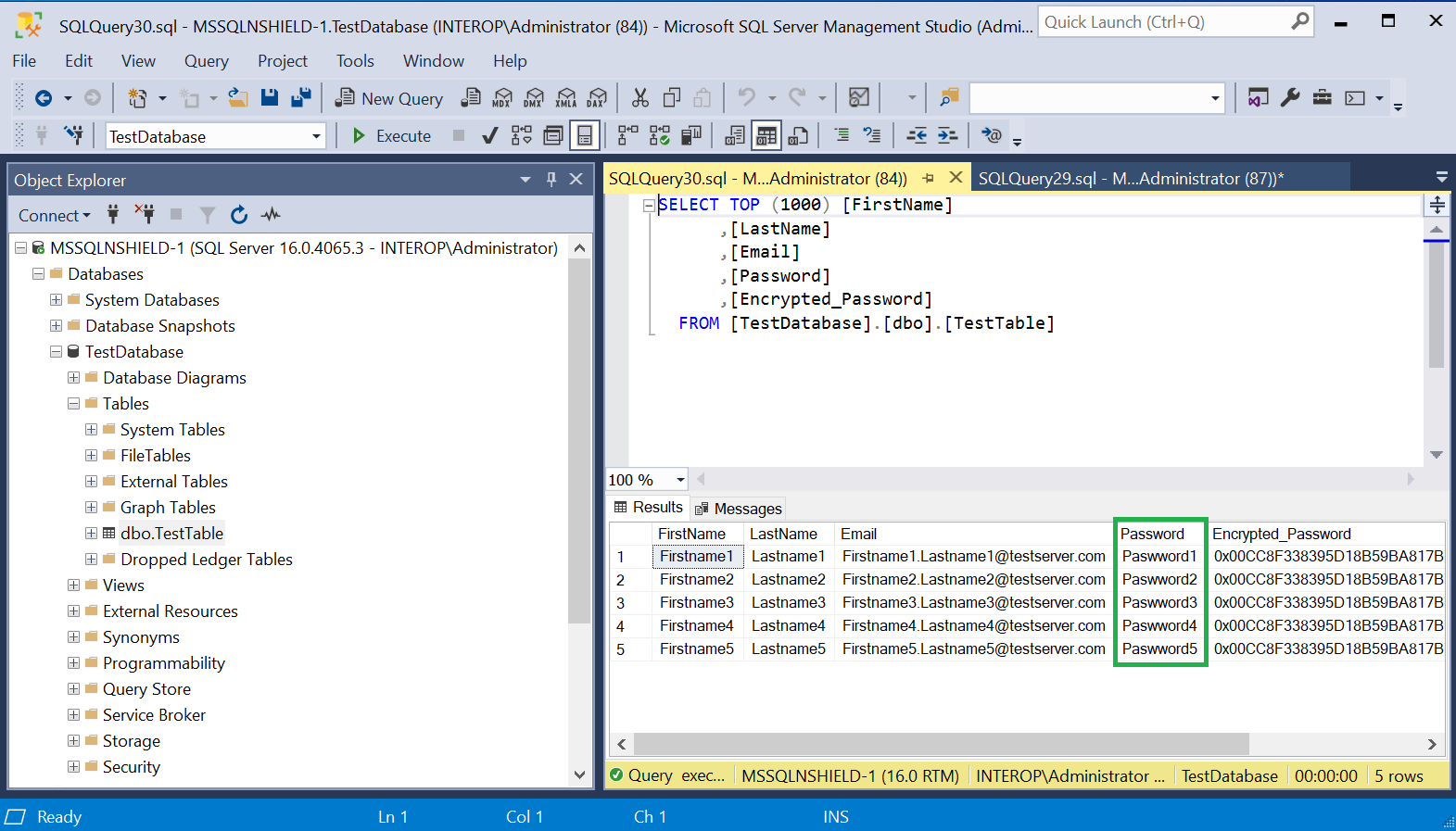Open the Connect dropdown in Object Explorer
The height and width of the screenshot is (831, 1456).
click(55, 215)
